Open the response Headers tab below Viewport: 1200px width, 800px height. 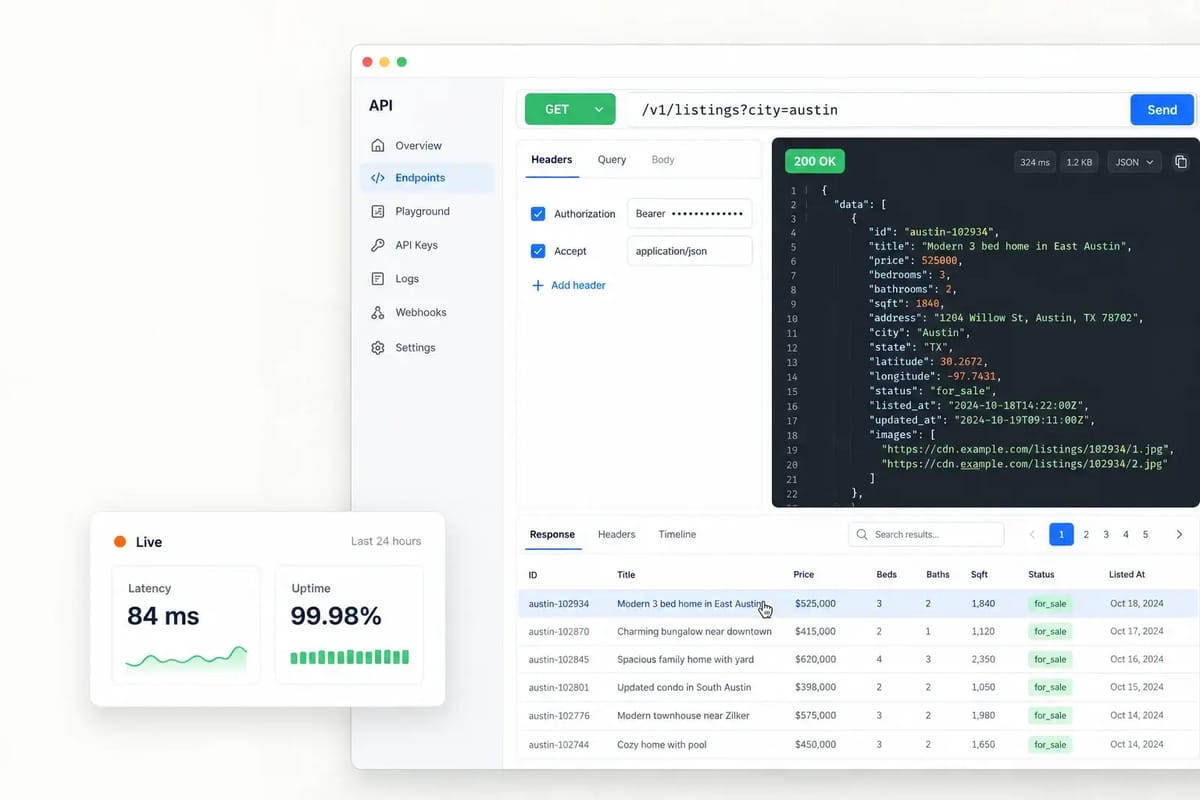coord(616,534)
